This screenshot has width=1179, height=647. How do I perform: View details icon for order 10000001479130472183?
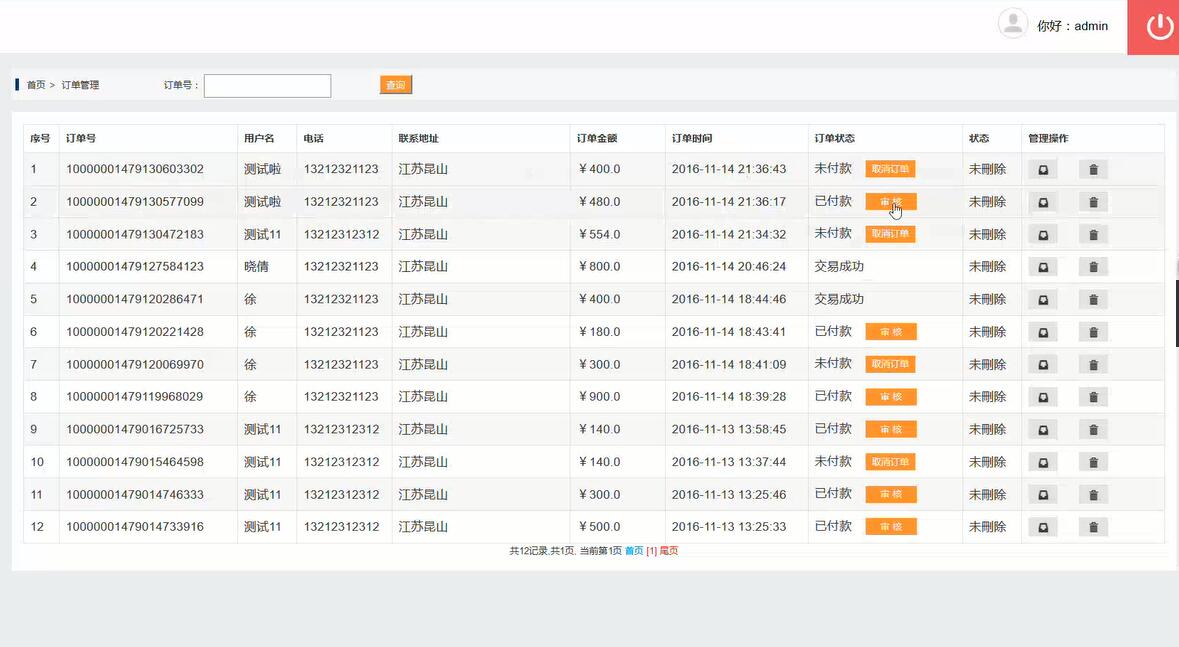point(1043,235)
